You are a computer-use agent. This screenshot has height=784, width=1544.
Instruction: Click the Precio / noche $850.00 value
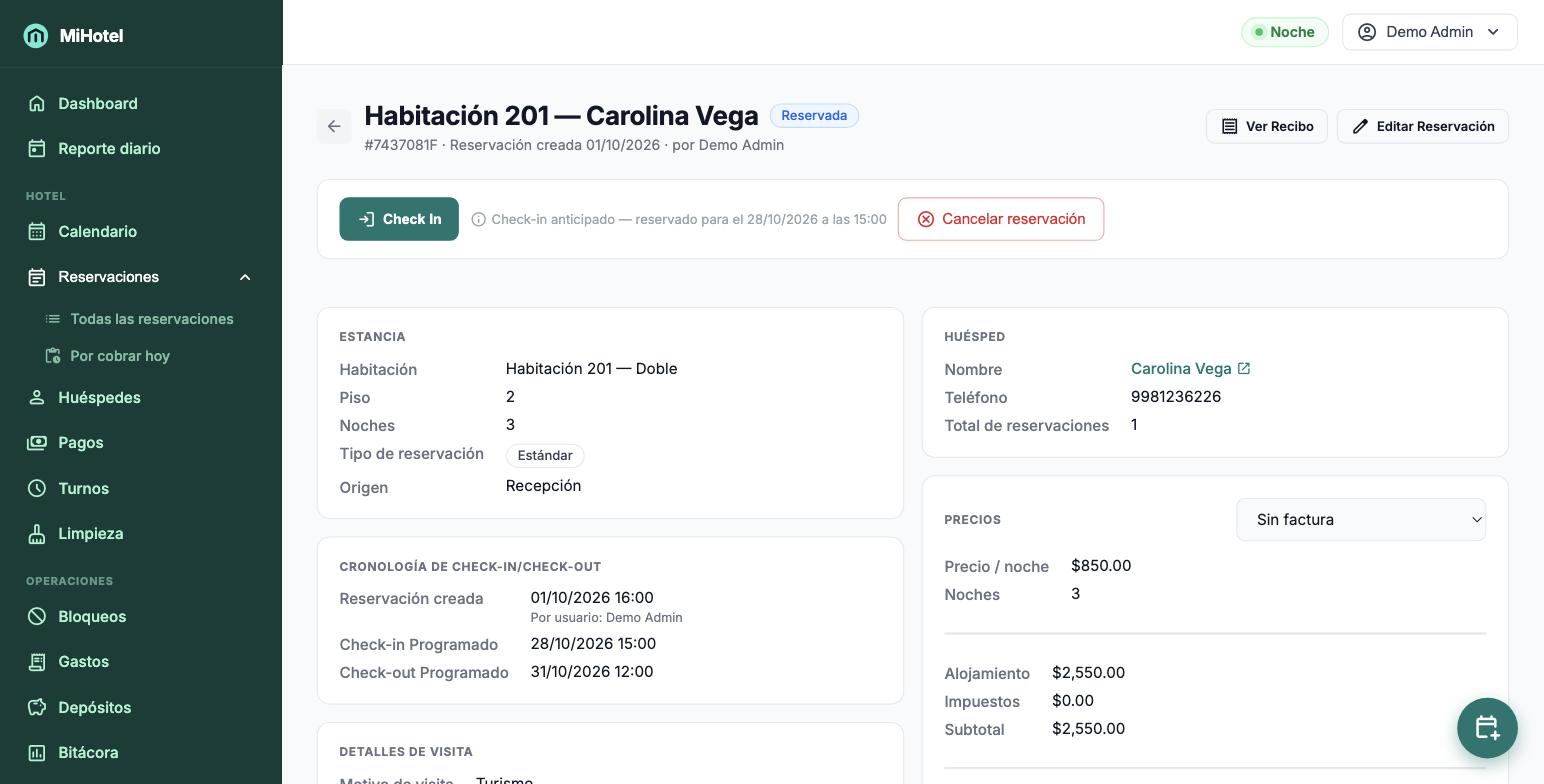coord(1101,566)
